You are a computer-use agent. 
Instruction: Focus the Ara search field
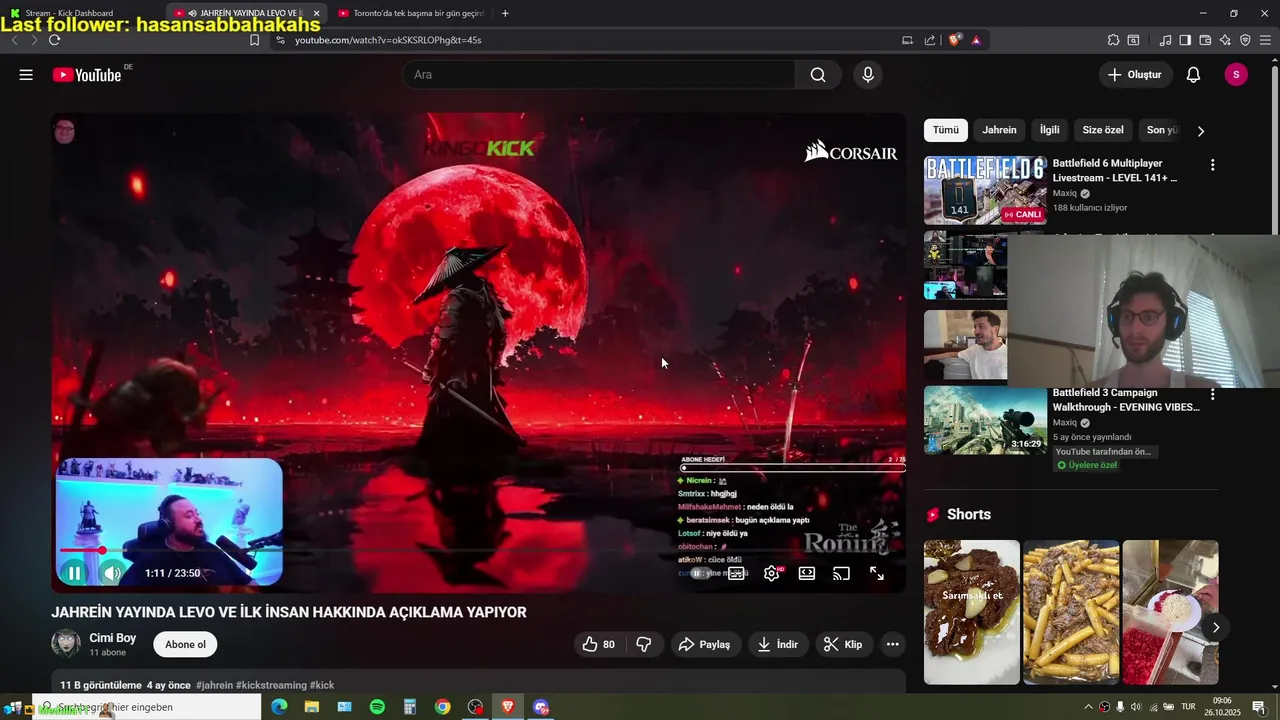600,75
